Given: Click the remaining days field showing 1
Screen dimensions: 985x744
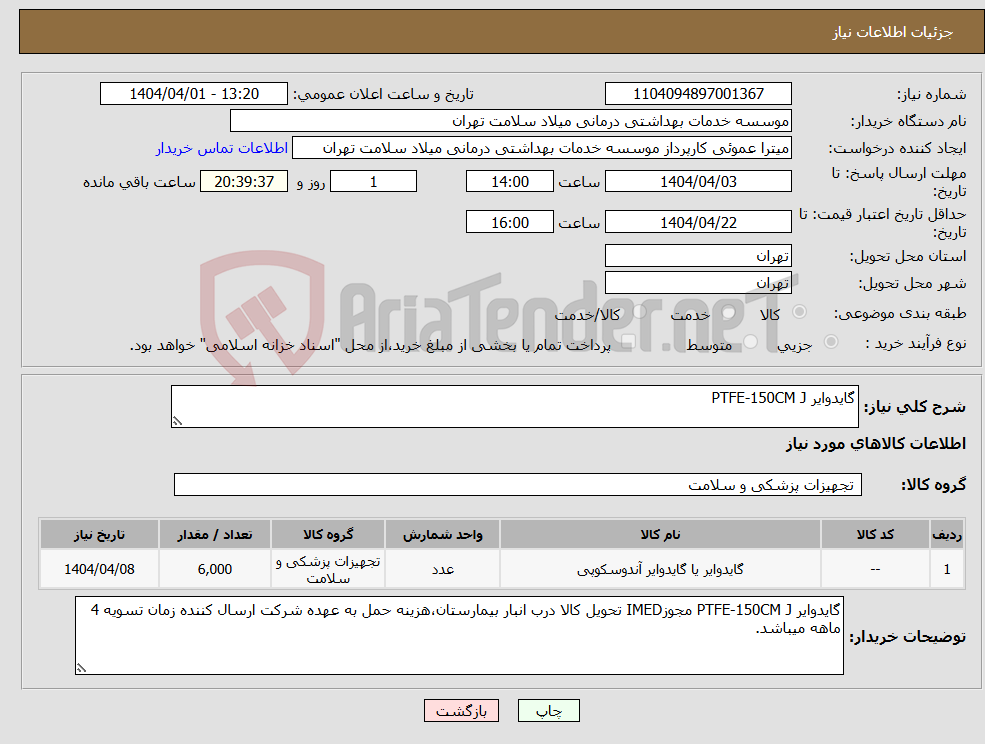Looking at the screenshot, I should point(373,182).
